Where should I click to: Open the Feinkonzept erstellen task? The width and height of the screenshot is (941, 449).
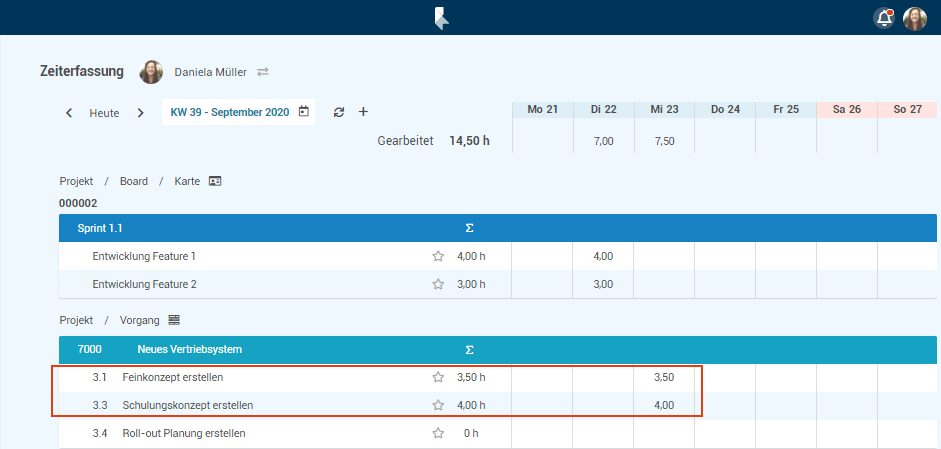(173, 378)
